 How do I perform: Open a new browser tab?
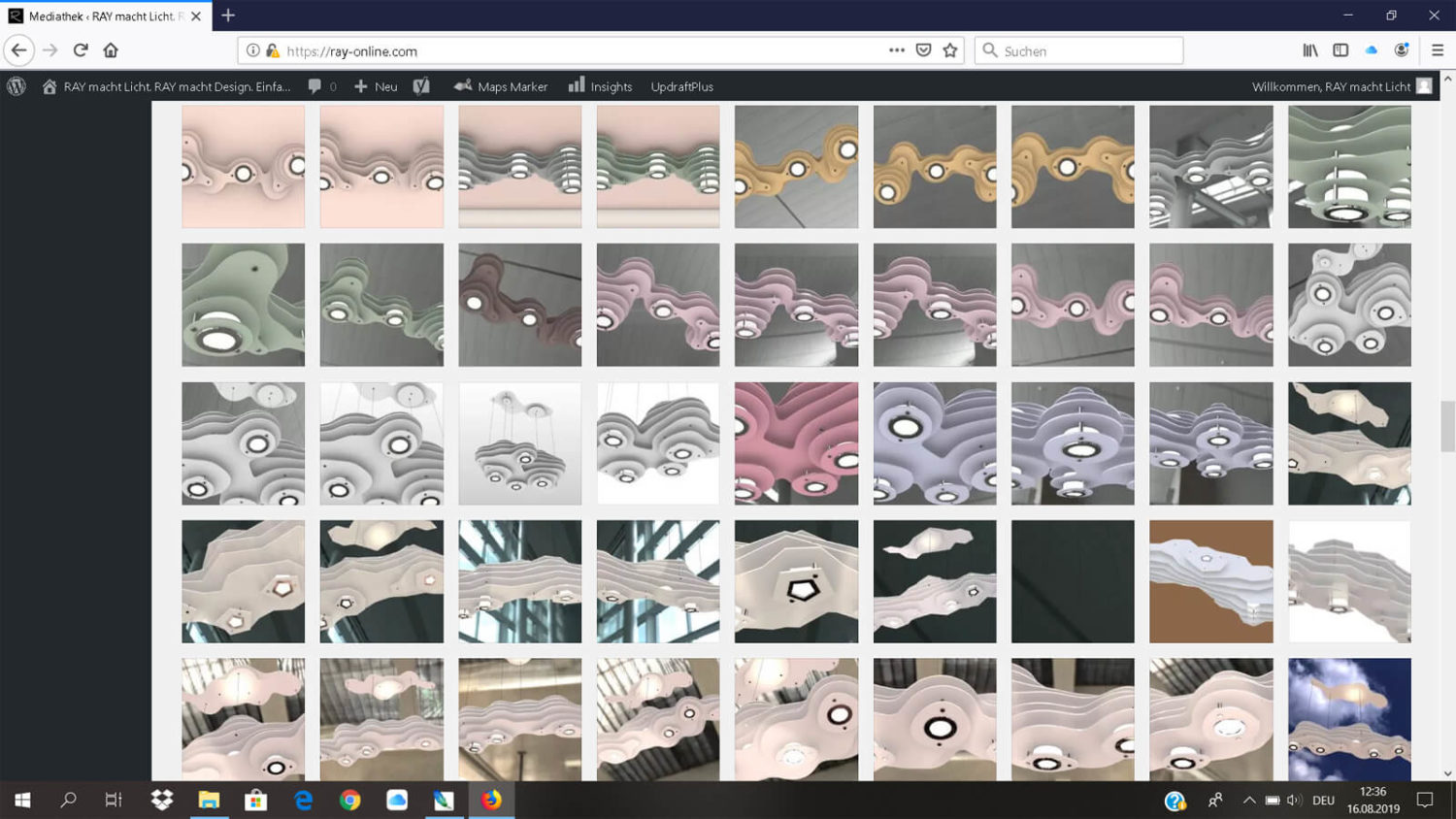point(228,16)
